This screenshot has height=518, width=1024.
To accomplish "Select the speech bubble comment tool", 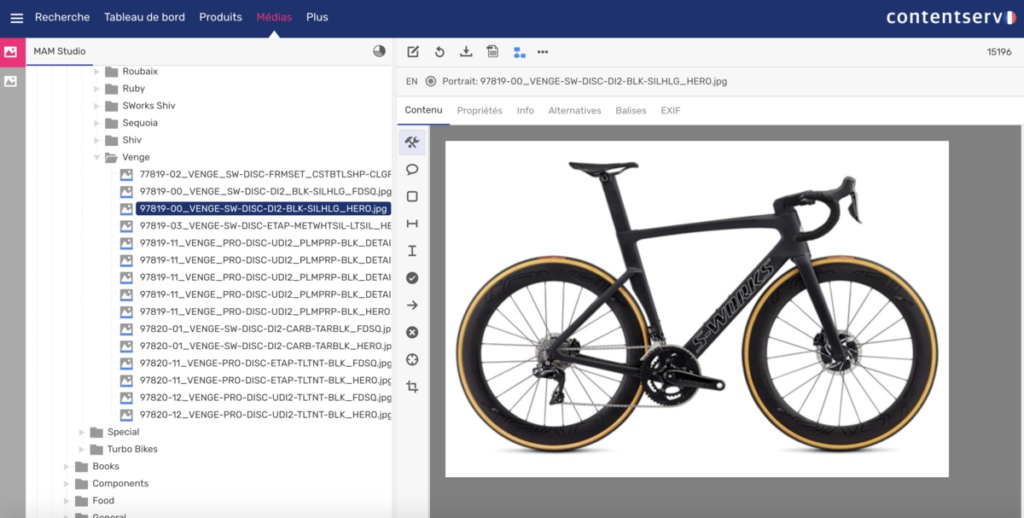I will click(x=412, y=169).
